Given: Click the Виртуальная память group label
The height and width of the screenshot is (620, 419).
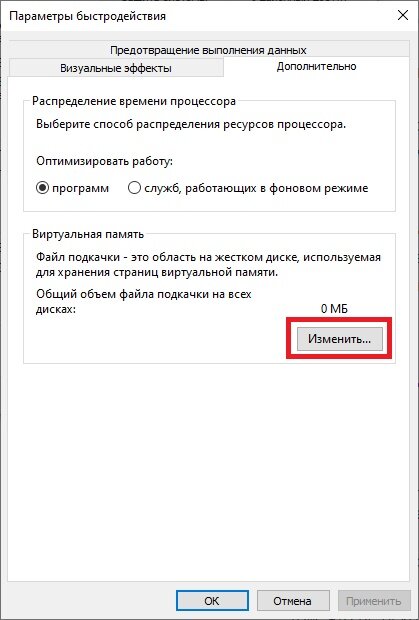Looking at the screenshot, I should pos(88,234).
